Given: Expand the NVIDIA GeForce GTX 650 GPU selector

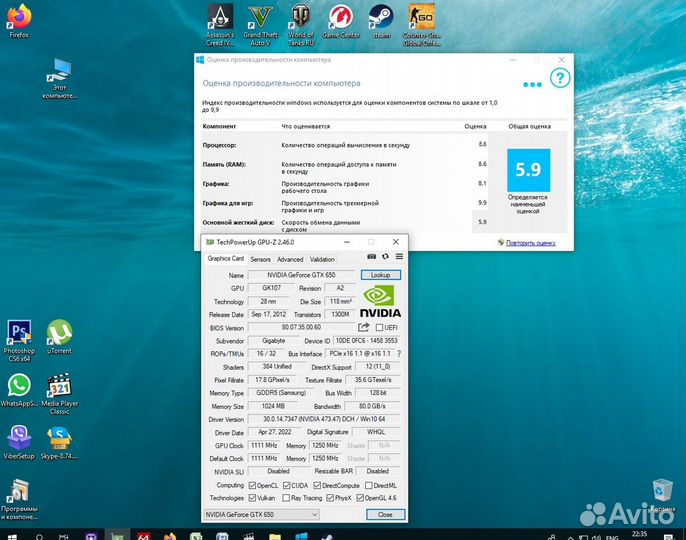Looking at the screenshot, I should click(x=261, y=515).
